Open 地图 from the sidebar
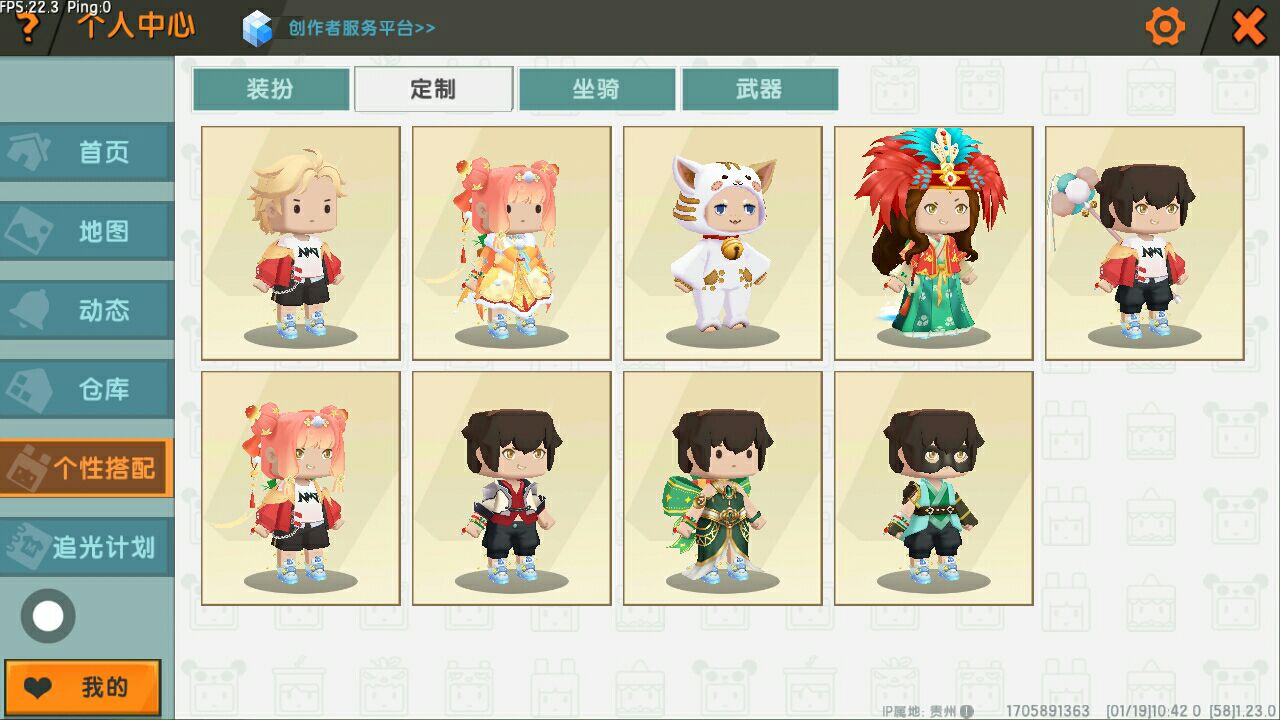The image size is (1280, 720). [x=86, y=231]
